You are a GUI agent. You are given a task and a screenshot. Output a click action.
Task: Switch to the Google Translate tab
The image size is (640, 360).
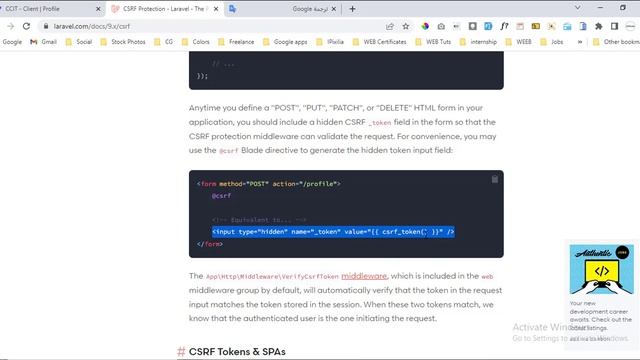282,9
